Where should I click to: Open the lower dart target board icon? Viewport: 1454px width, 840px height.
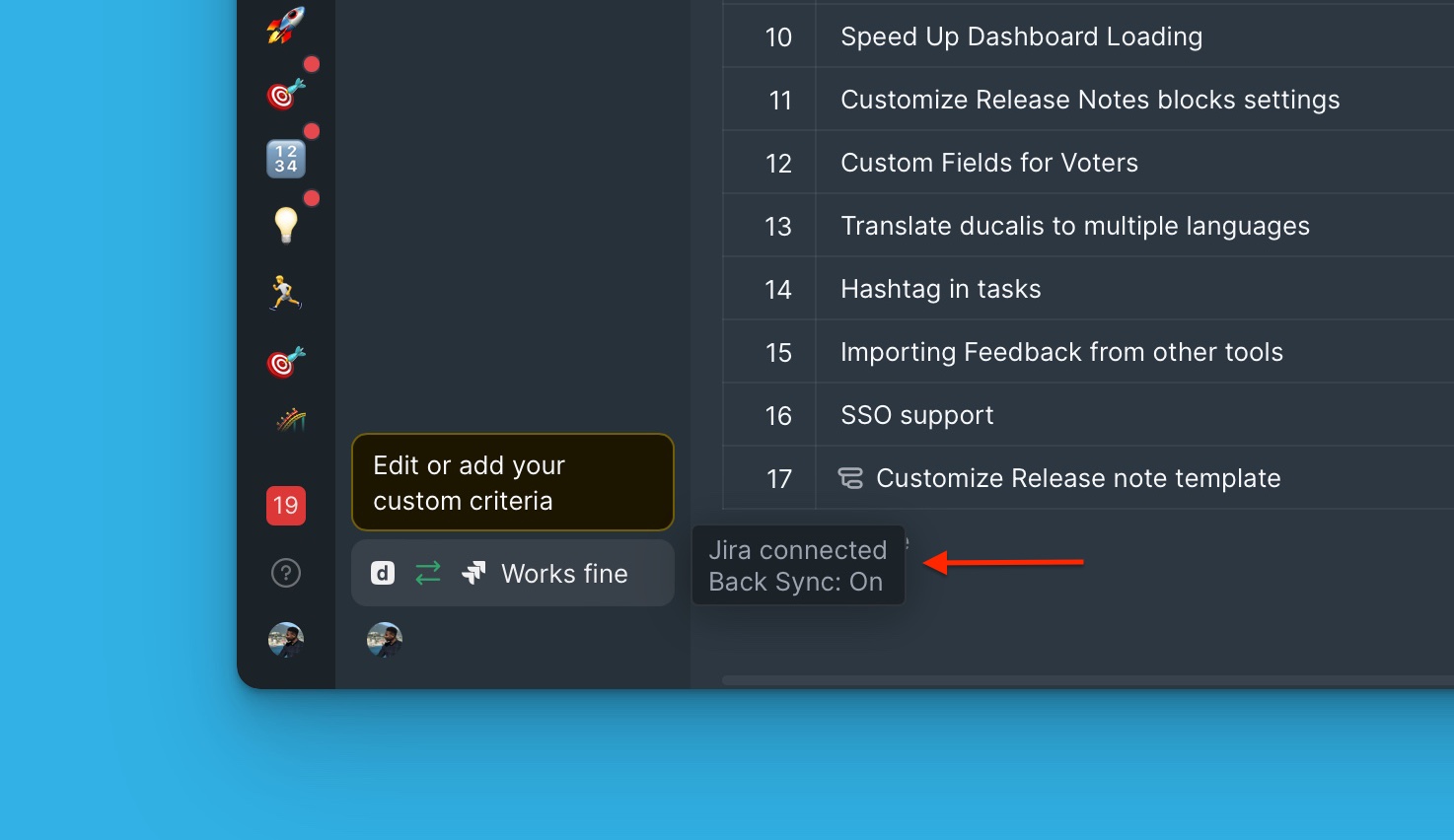click(x=285, y=361)
